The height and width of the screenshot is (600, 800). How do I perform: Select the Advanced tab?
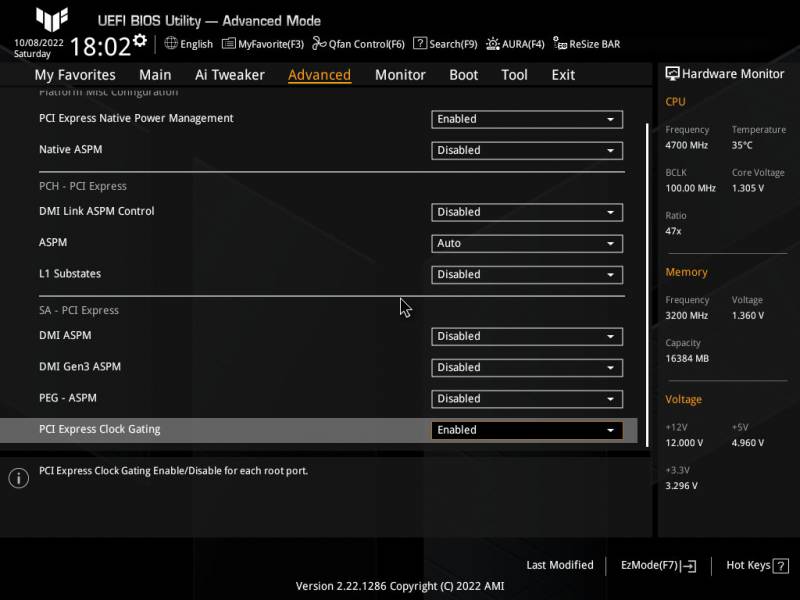[x=319, y=75]
